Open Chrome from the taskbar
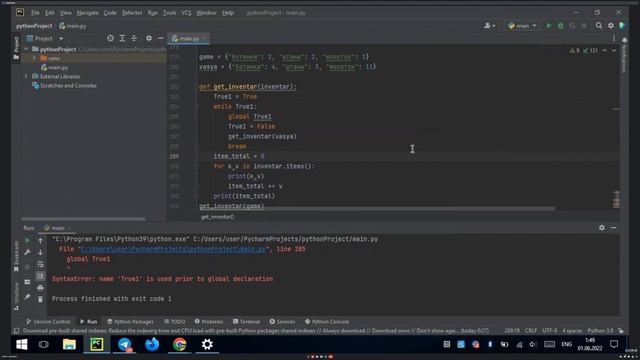This screenshot has width=640, height=360. tap(180, 344)
